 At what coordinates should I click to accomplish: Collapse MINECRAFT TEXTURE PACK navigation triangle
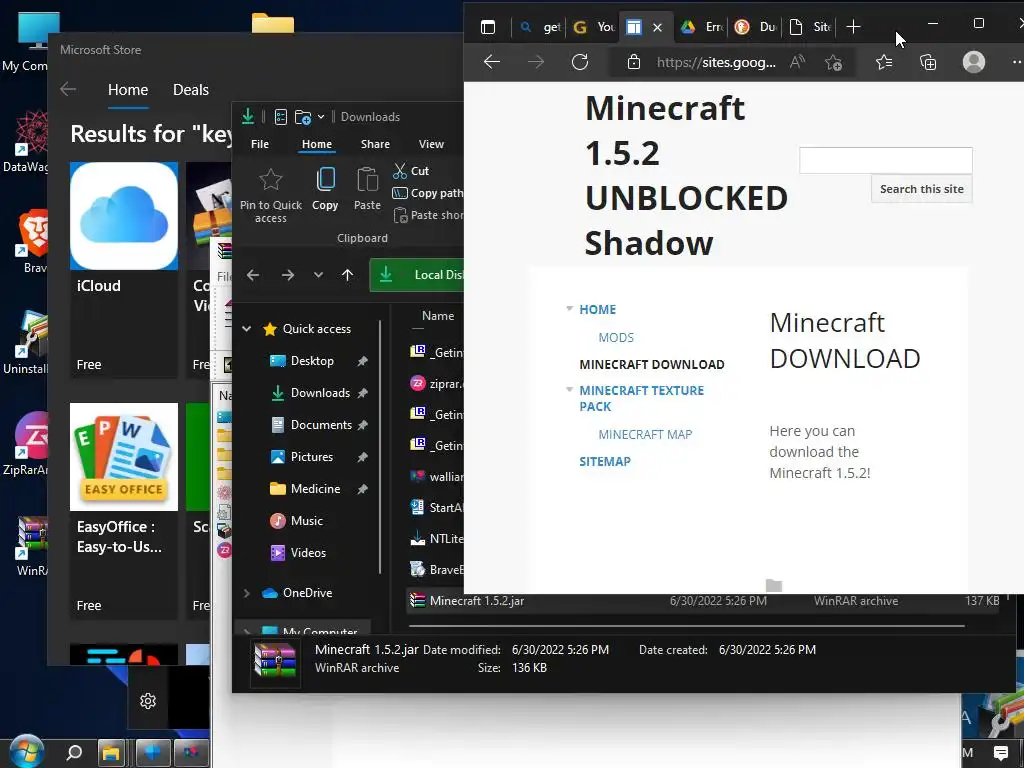(x=569, y=389)
